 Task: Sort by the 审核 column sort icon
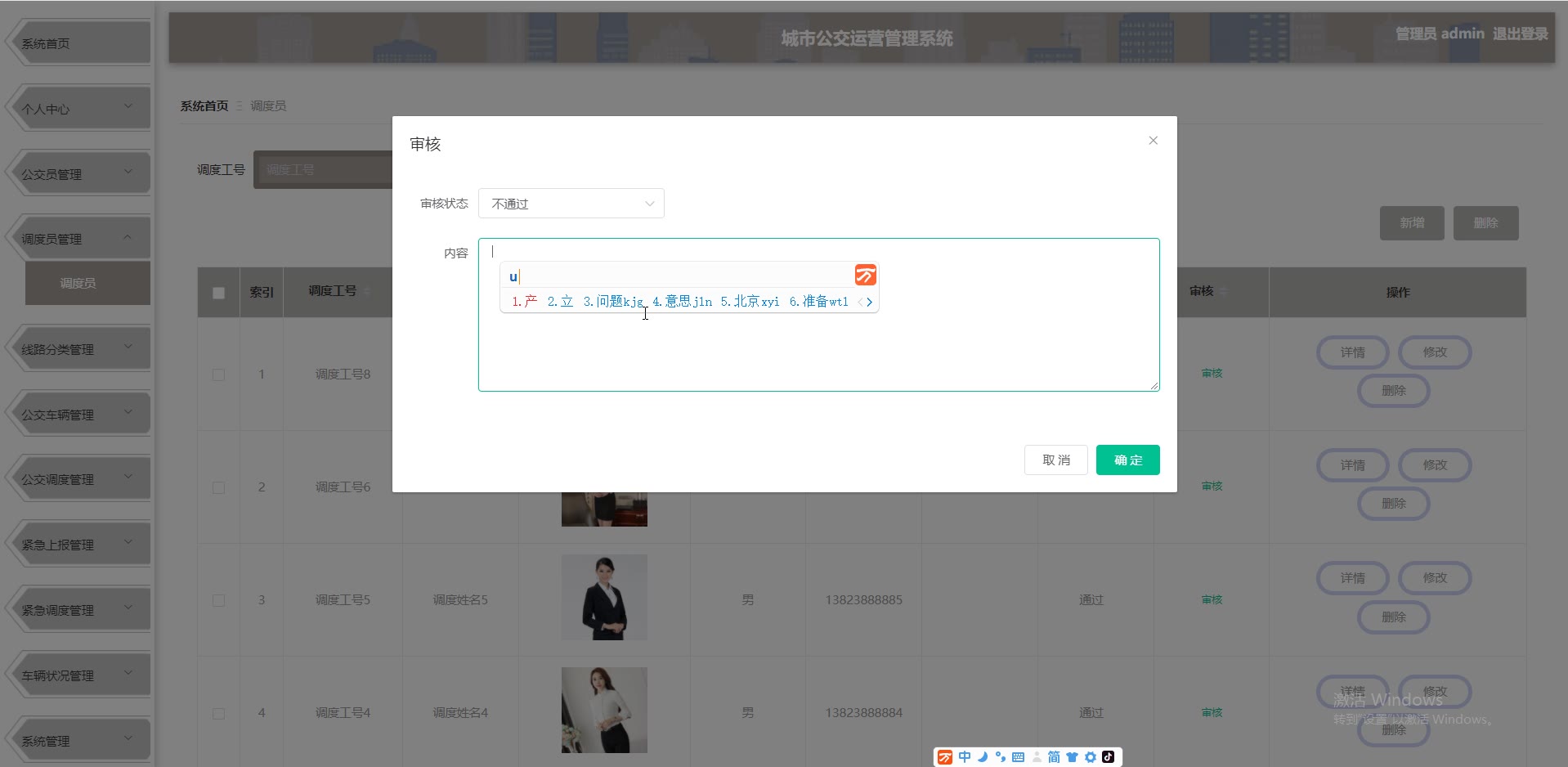(1223, 291)
